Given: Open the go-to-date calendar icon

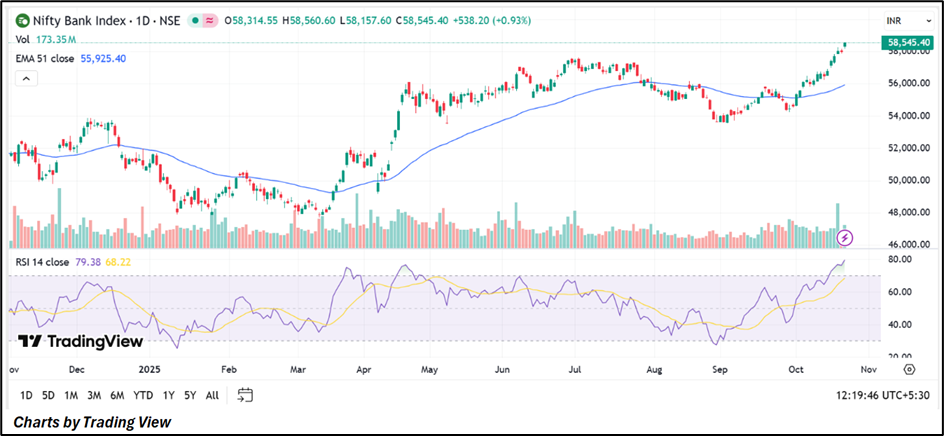Looking at the screenshot, I should point(244,395).
